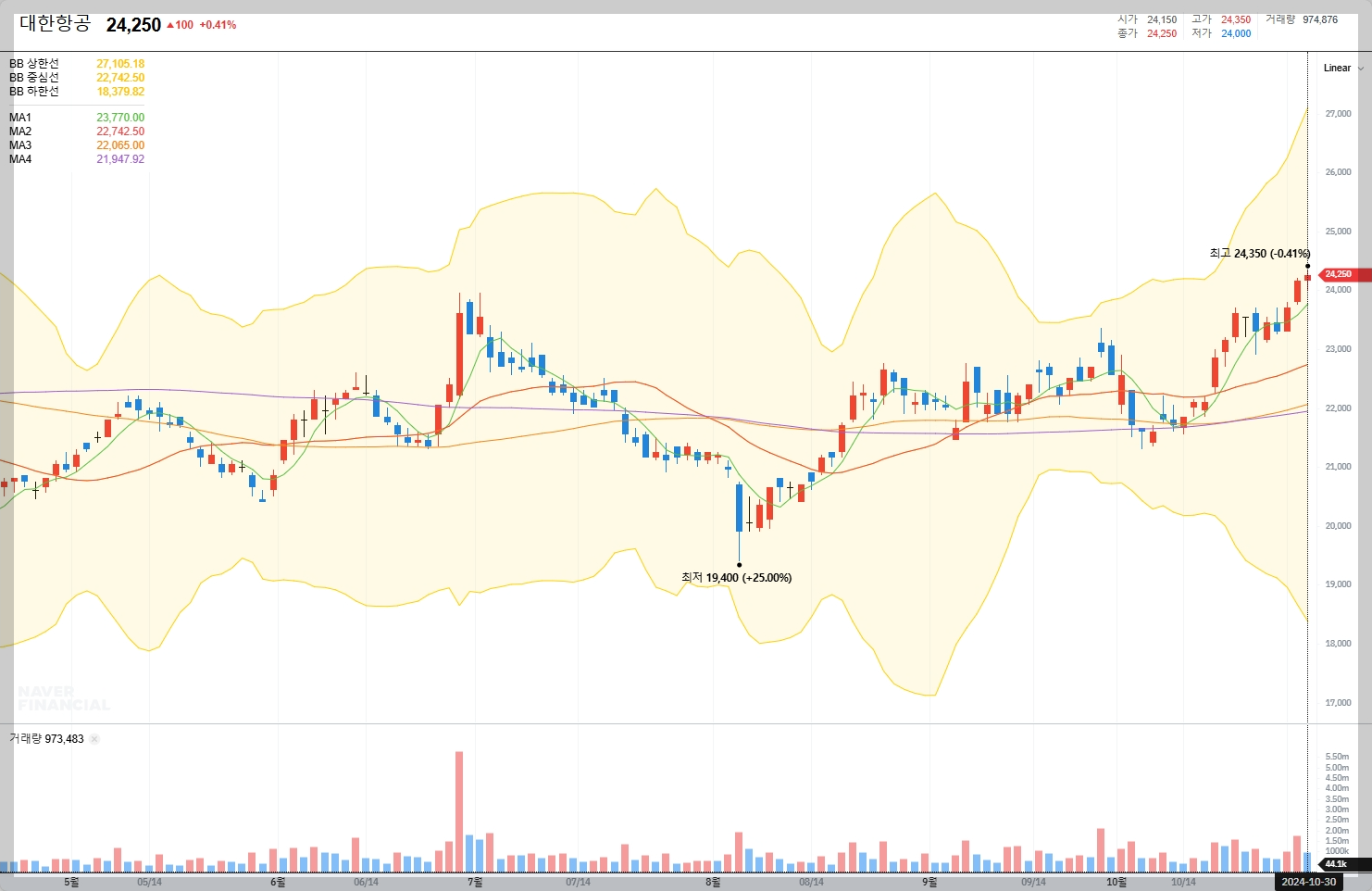Click the ▲100 price change indicator
The image size is (1372, 891).
[x=180, y=25]
